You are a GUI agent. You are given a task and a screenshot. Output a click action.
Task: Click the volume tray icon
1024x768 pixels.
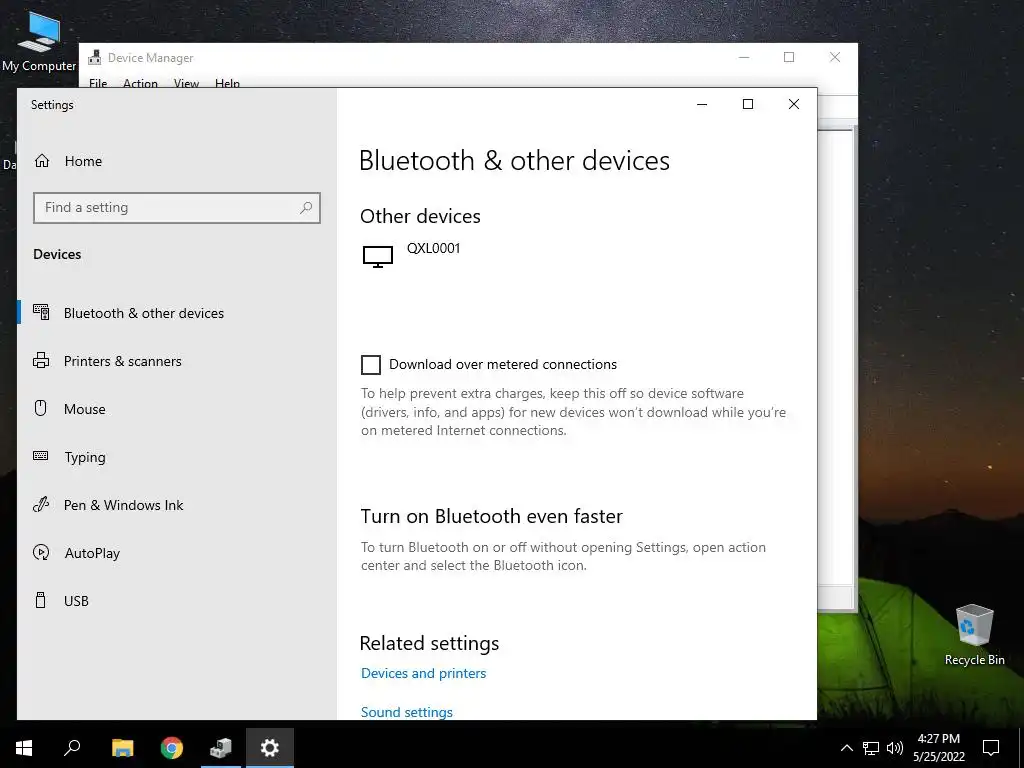[x=895, y=748]
